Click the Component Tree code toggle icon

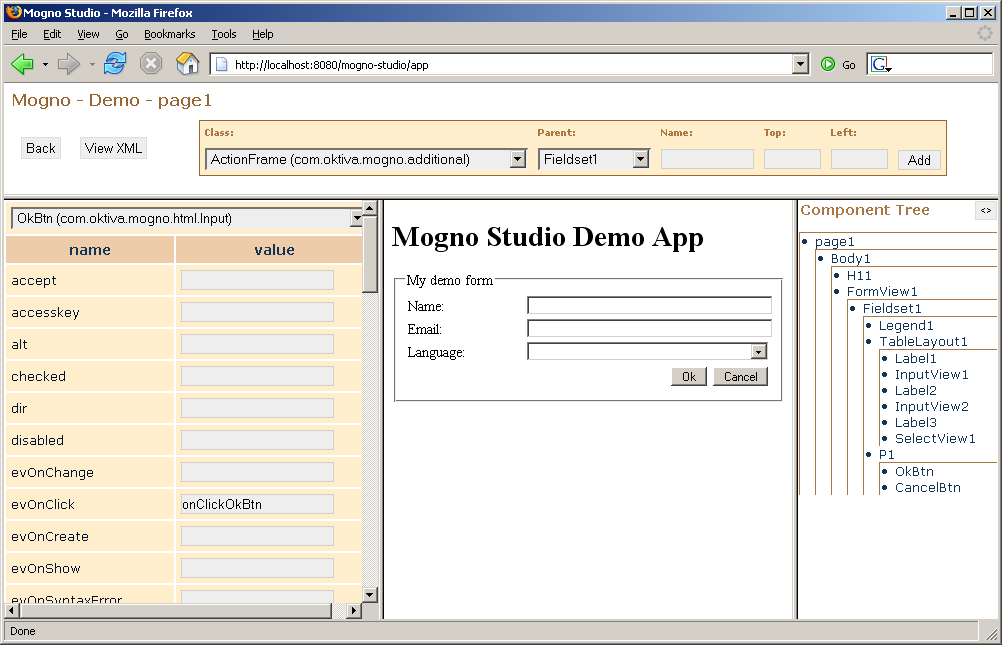pyautogui.click(x=985, y=210)
